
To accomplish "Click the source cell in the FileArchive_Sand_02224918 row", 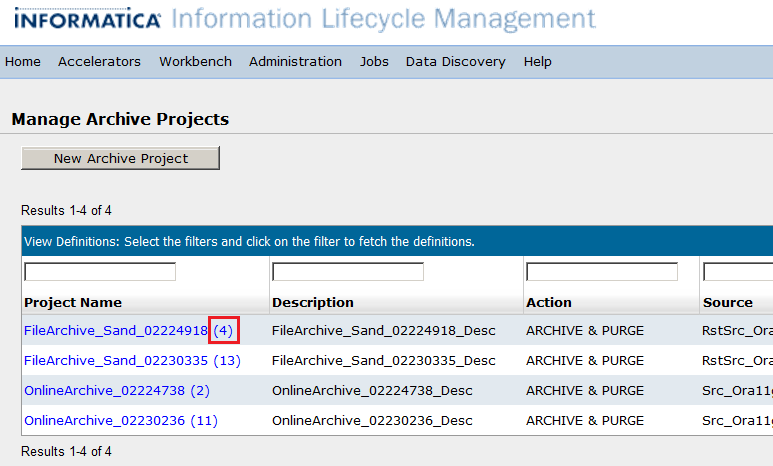I will point(738,330).
